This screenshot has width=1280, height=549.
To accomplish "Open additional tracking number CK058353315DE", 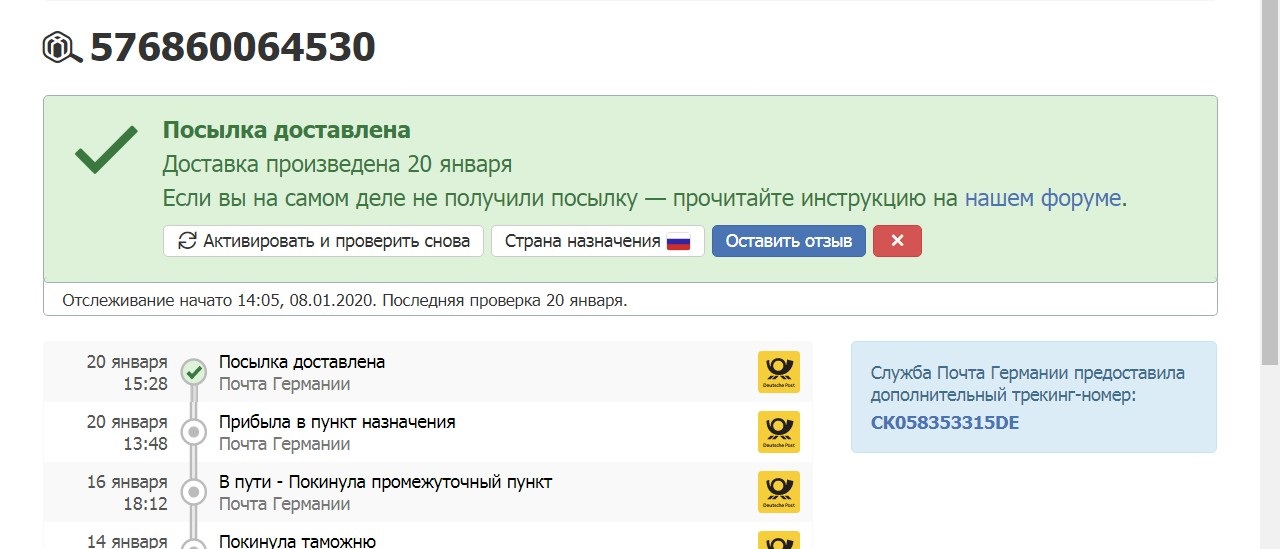I will pyautogui.click(x=945, y=422).
